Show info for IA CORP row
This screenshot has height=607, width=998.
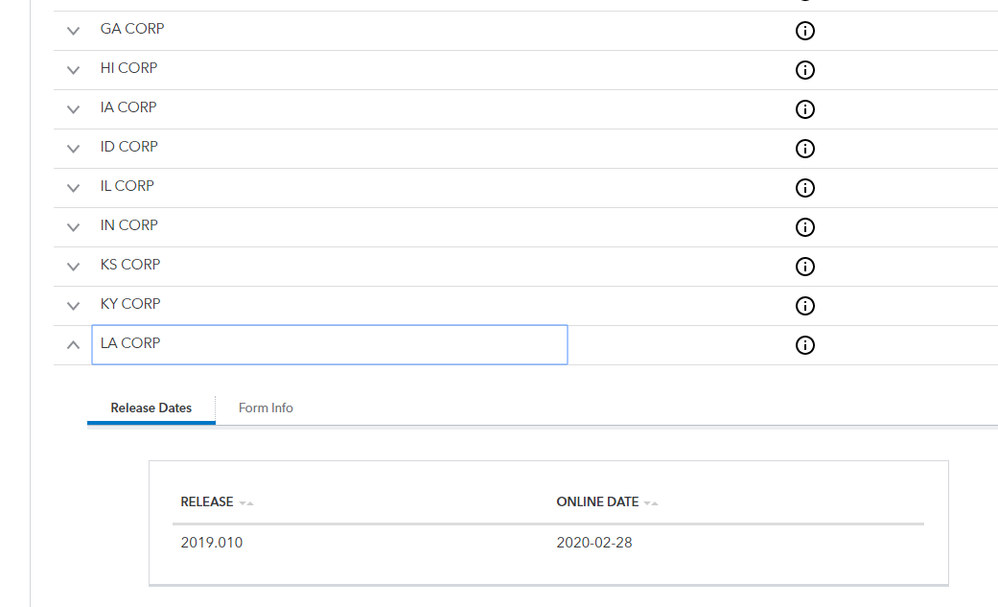coord(804,109)
